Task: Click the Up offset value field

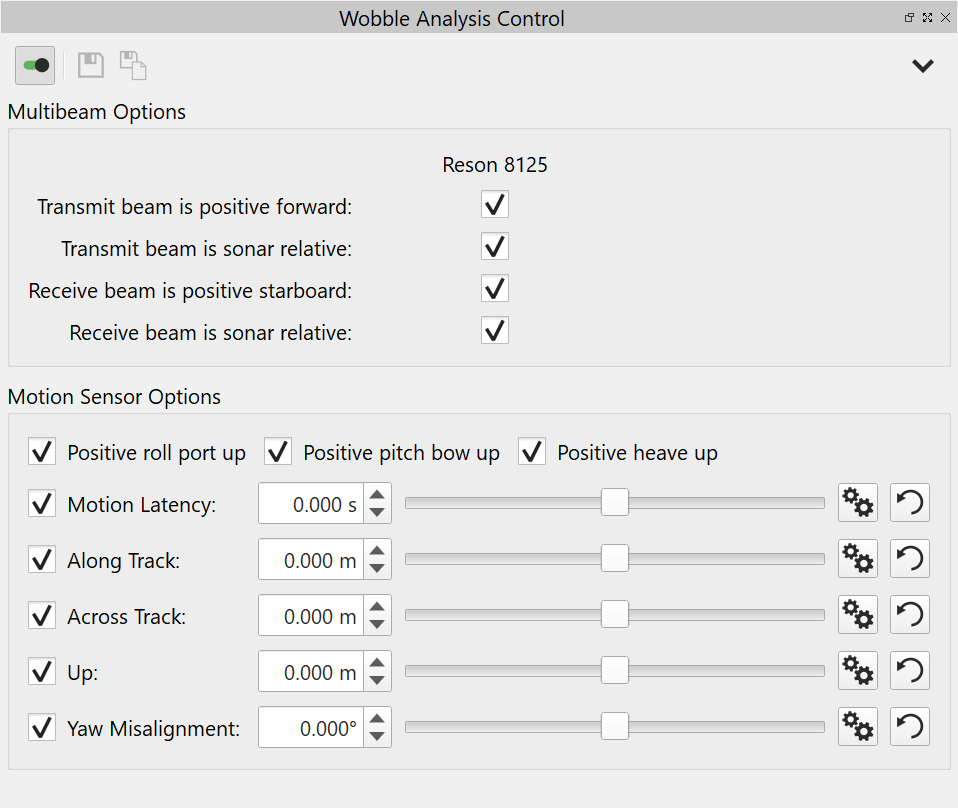Action: coord(311,672)
